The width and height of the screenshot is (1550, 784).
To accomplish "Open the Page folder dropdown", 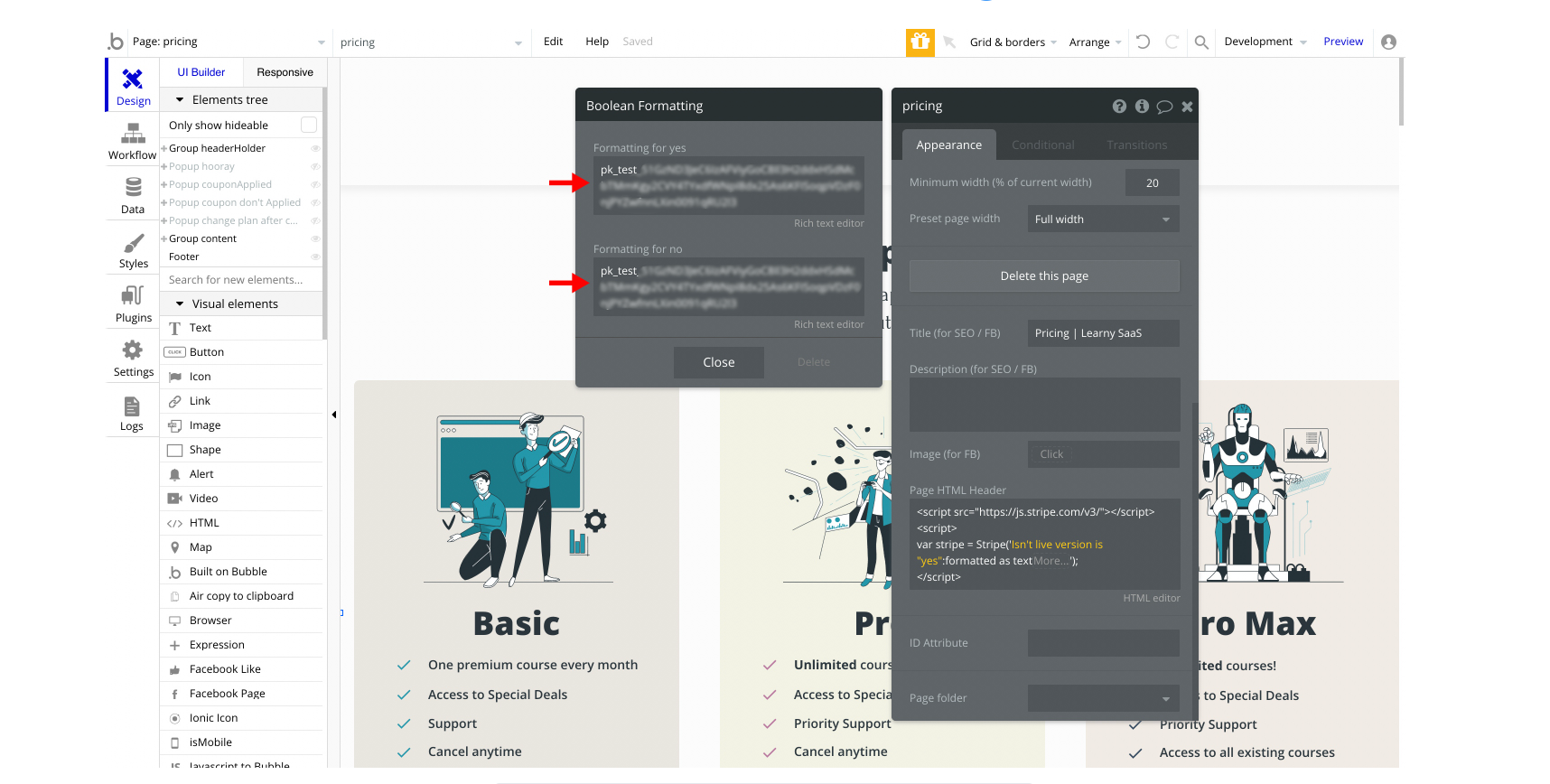I will tap(1103, 698).
